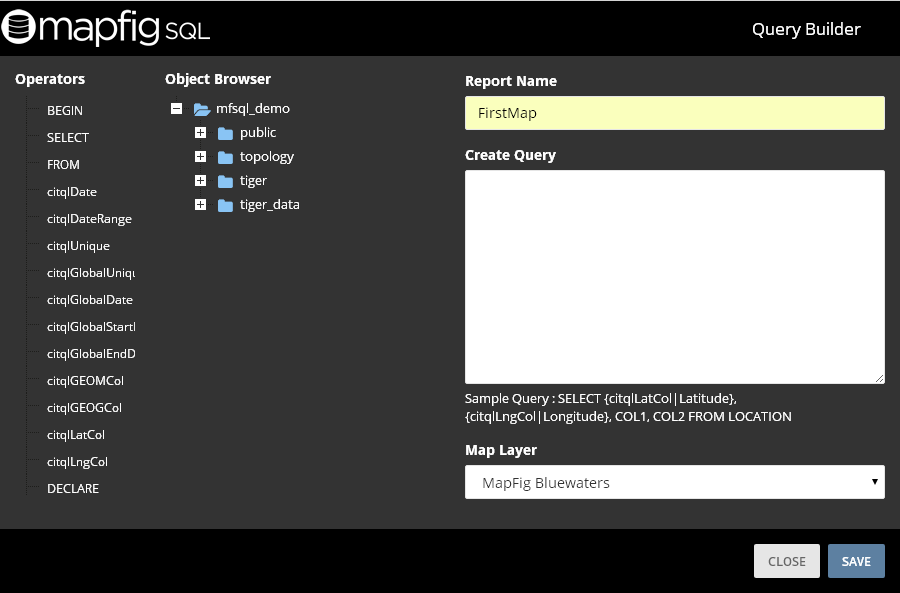This screenshot has width=900, height=593.
Task: Expand the tiger_data node
Action: pyautogui.click(x=201, y=204)
